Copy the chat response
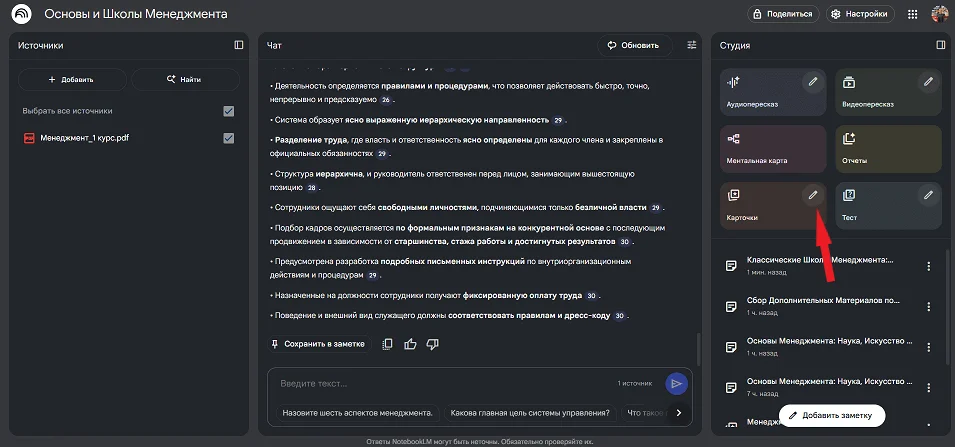 [x=387, y=344]
